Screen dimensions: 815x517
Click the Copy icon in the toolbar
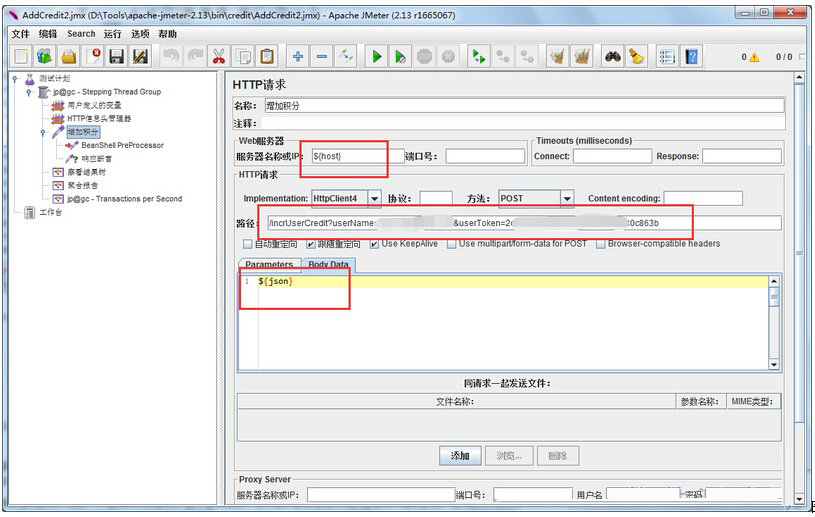[x=243, y=56]
